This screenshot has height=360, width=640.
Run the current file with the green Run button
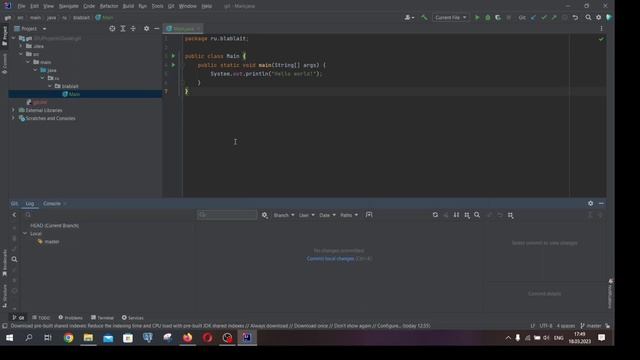(477, 18)
